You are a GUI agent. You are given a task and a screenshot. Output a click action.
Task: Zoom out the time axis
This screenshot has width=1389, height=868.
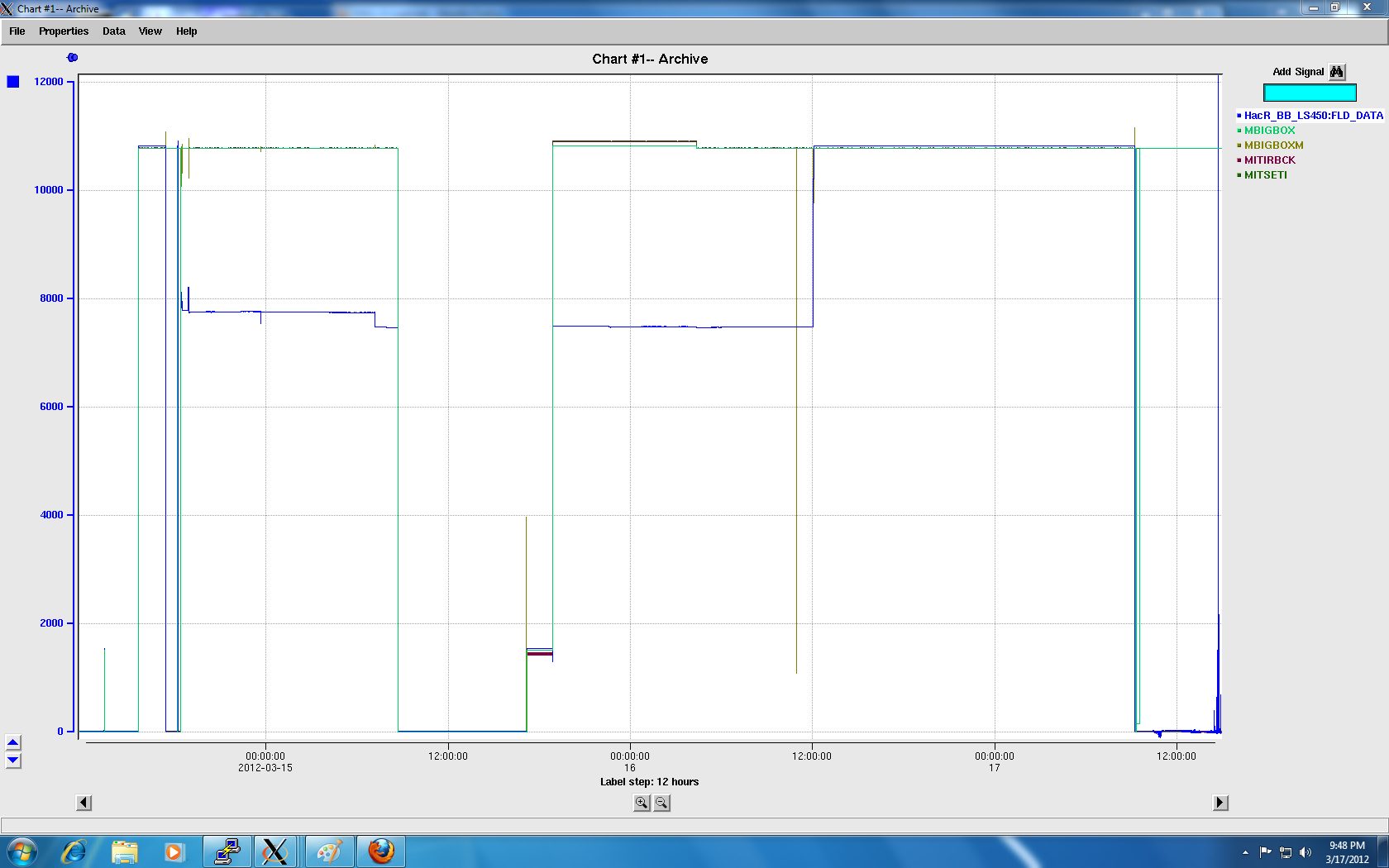(x=661, y=803)
